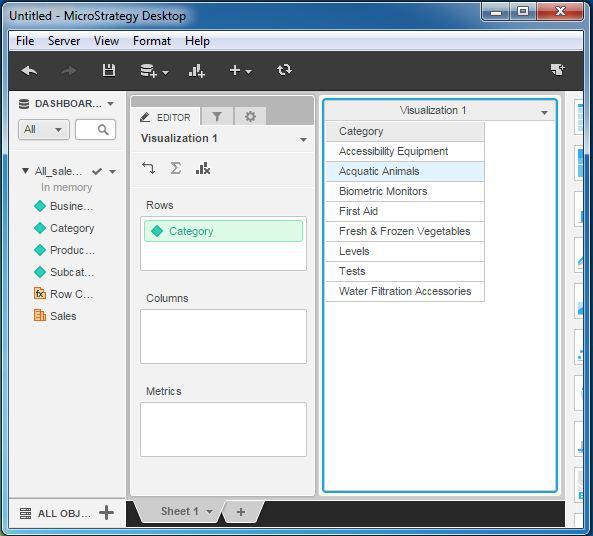This screenshot has width=593, height=536.
Task: Insert a new visualization via chart icon
Action: (x=197, y=70)
